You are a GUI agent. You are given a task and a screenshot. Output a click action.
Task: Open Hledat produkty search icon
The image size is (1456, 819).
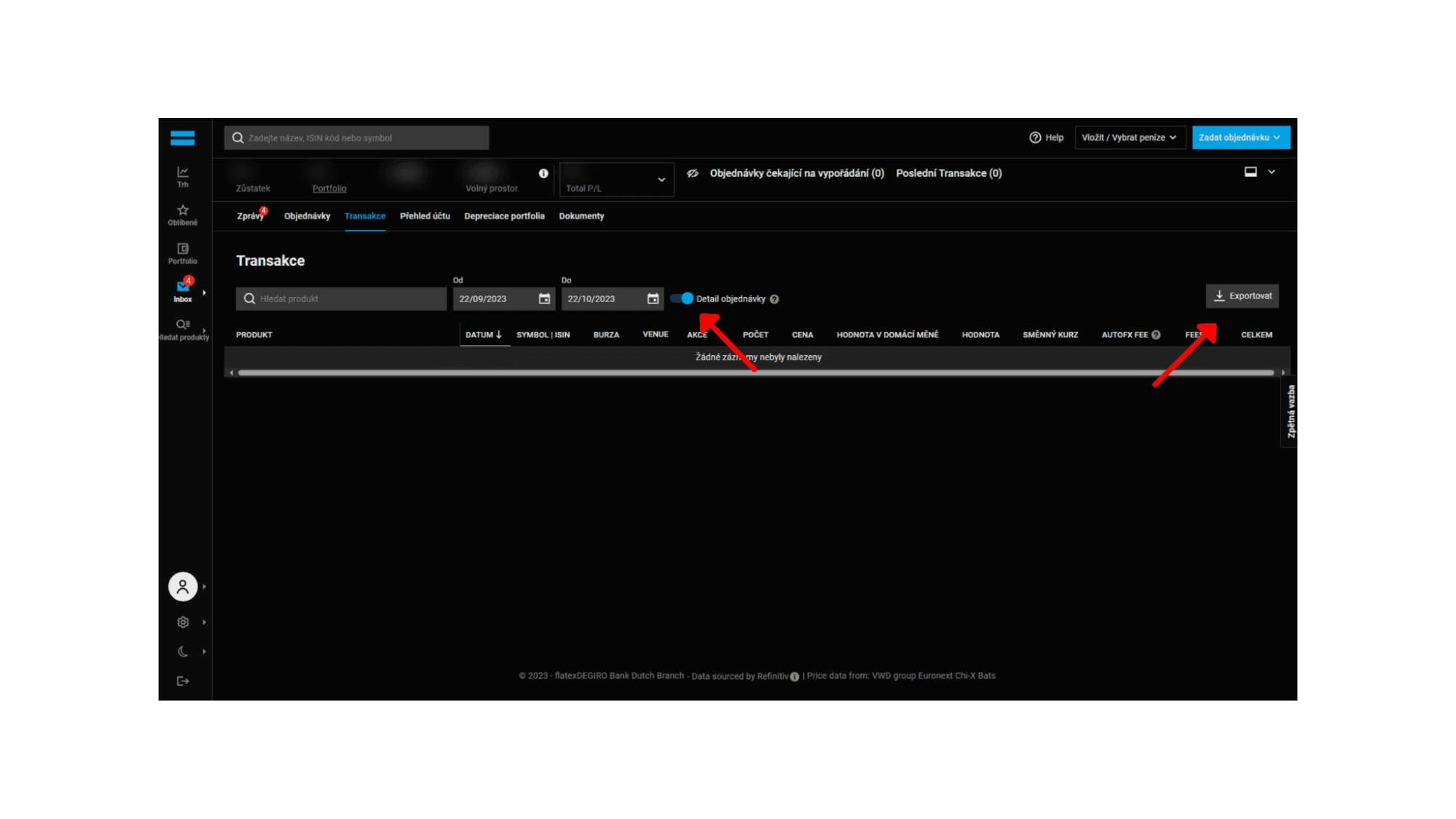183,324
